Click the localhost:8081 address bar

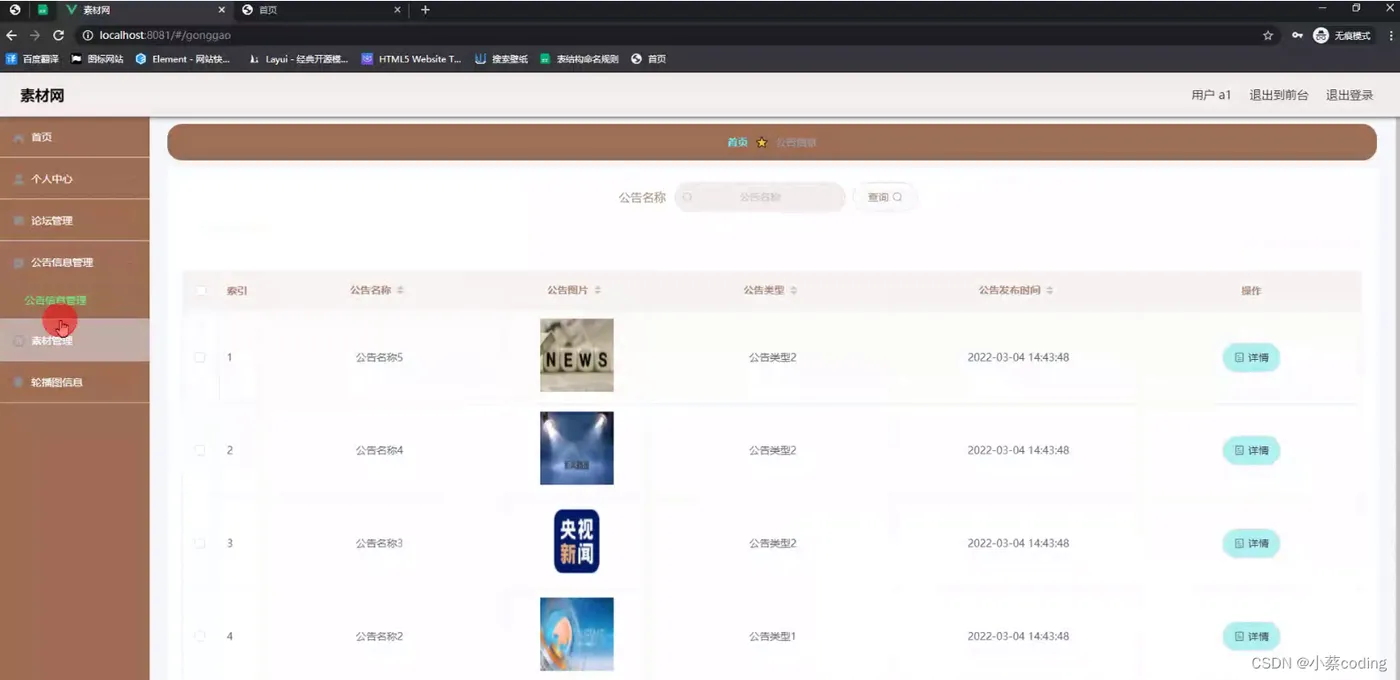pyautogui.click(x=670, y=35)
